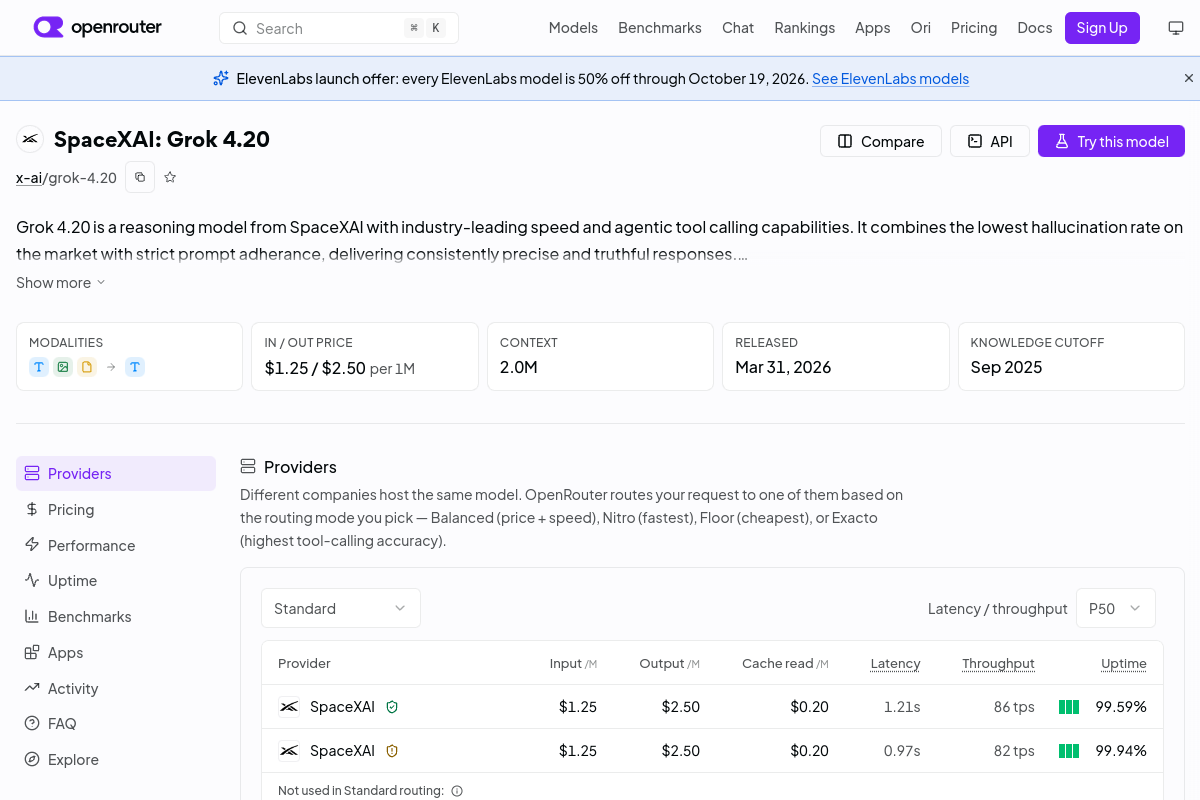Click the 99.94% uptime bars indicator
This screenshot has width=1200, height=800.
1069,751
